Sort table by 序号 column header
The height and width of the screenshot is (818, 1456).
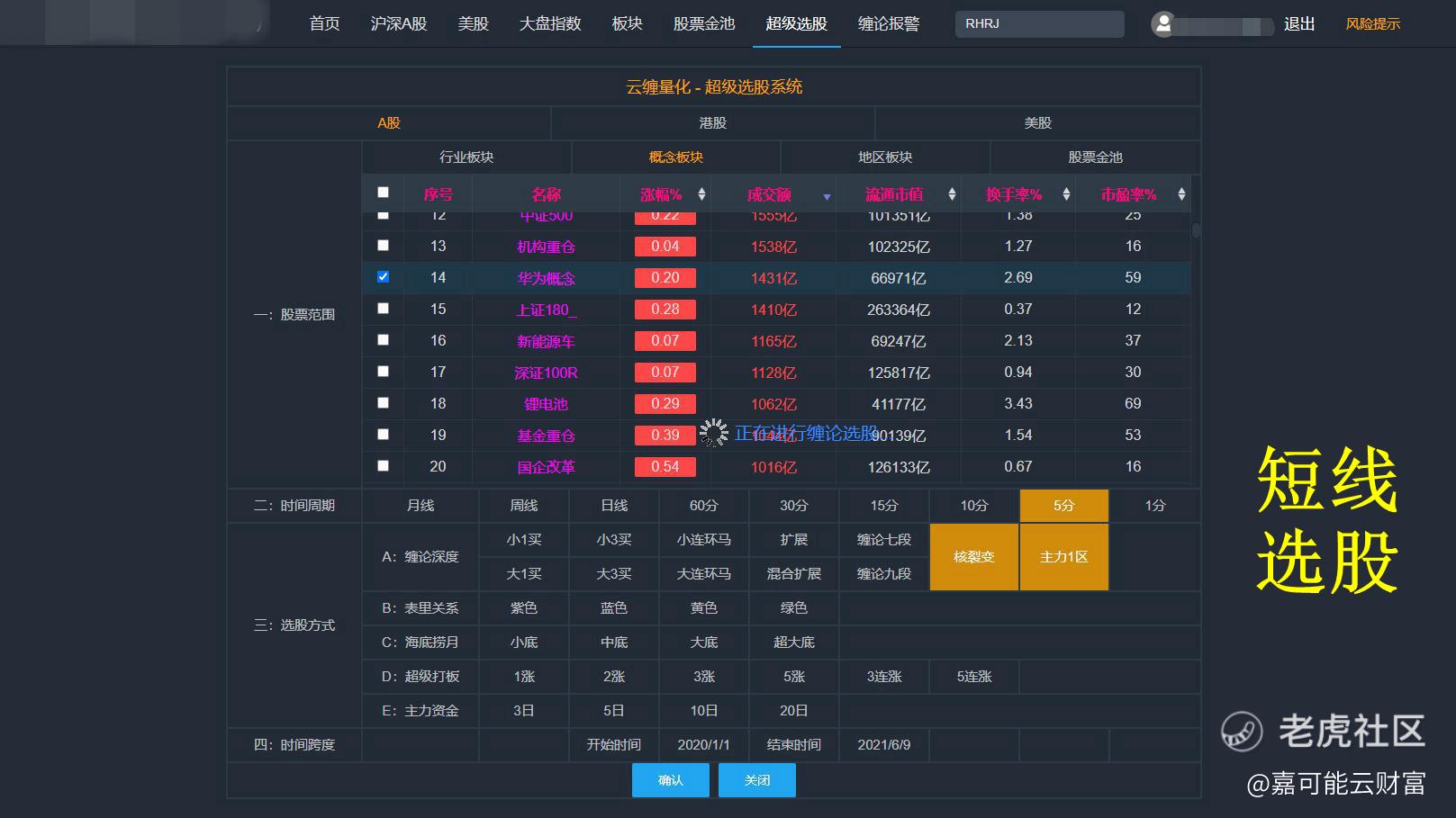tap(438, 194)
